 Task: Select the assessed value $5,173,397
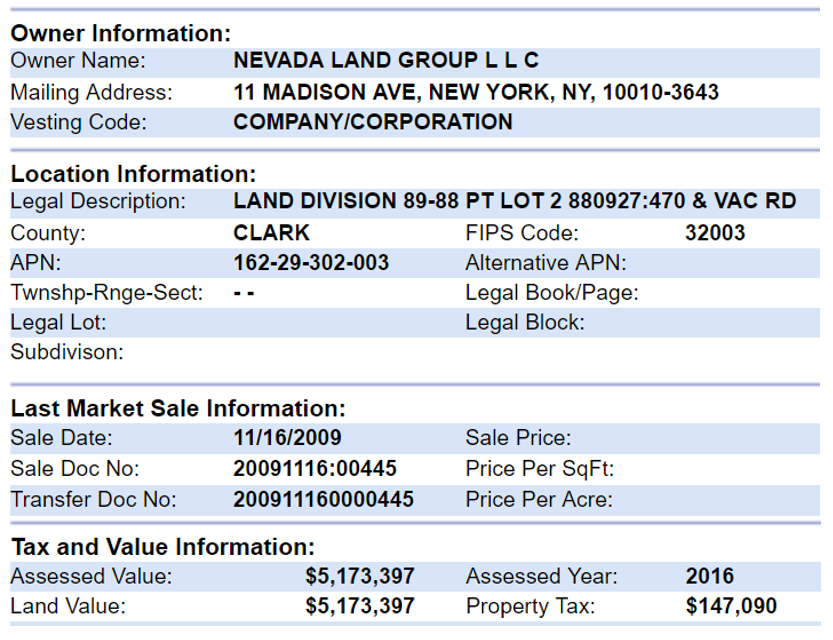point(360,576)
